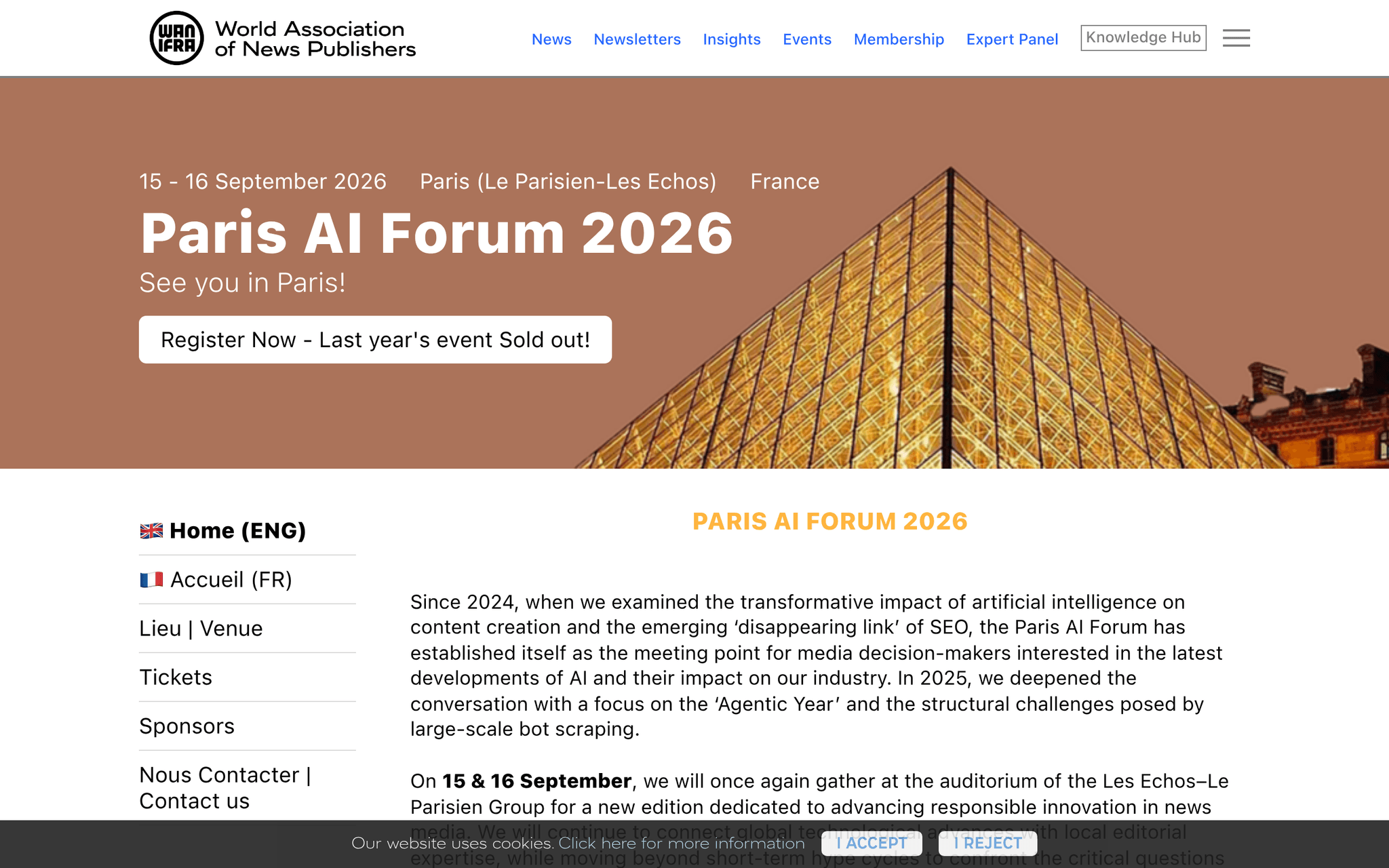This screenshot has height=868, width=1389.
Task: Select Membership in the top menu
Action: [899, 39]
